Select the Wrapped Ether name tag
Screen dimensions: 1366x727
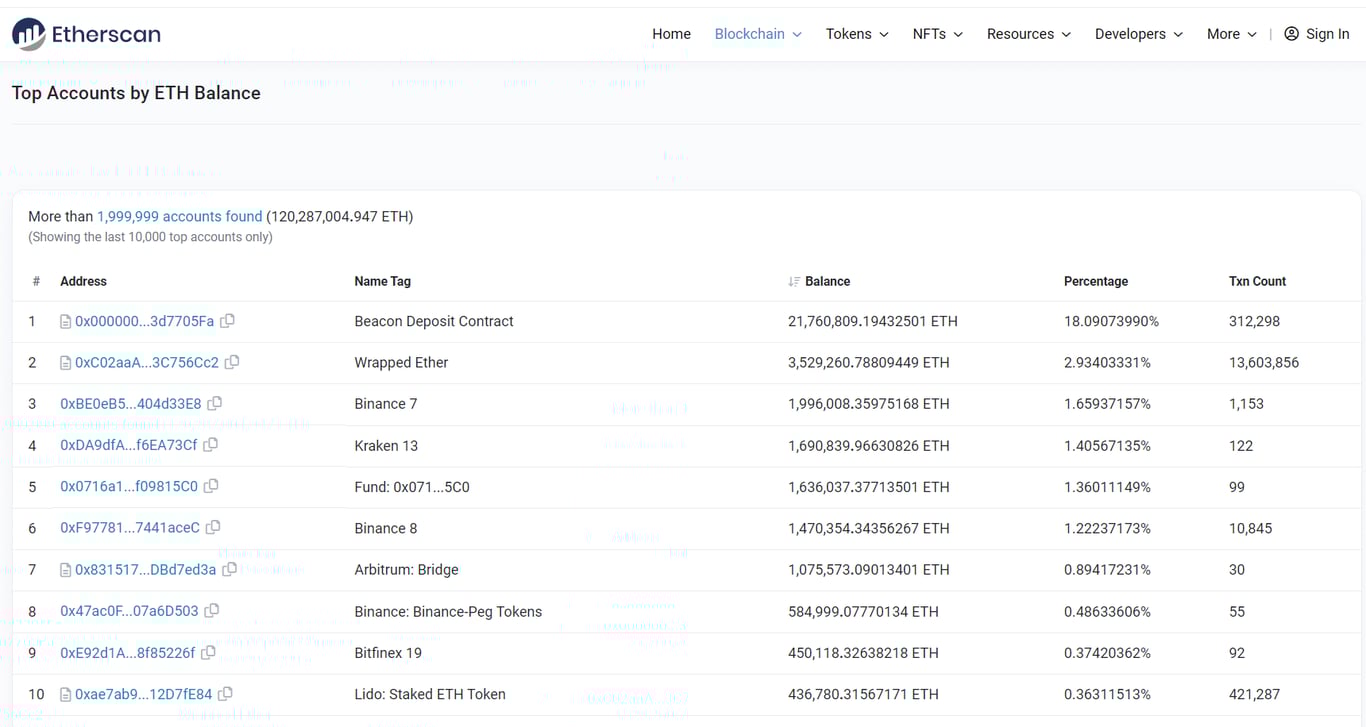[x=401, y=362]
